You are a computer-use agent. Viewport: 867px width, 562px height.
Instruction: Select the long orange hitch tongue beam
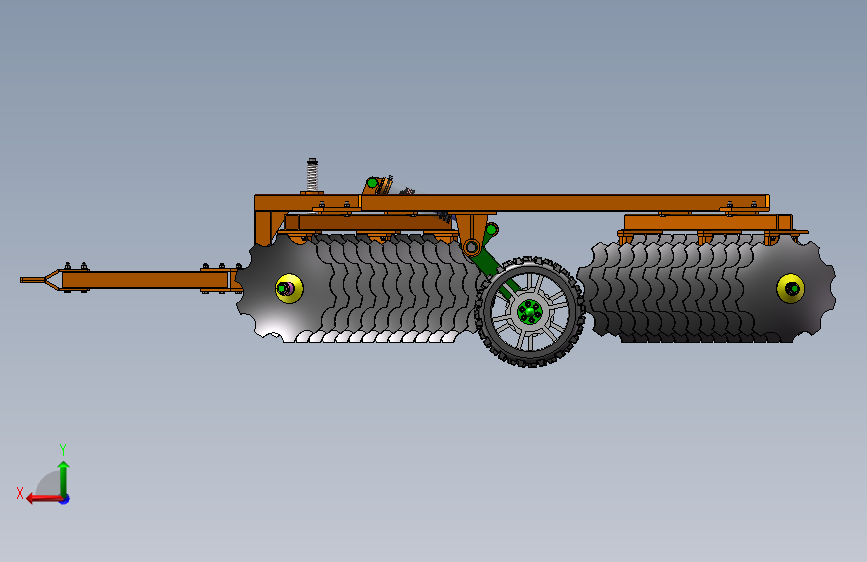click(147, 280)
